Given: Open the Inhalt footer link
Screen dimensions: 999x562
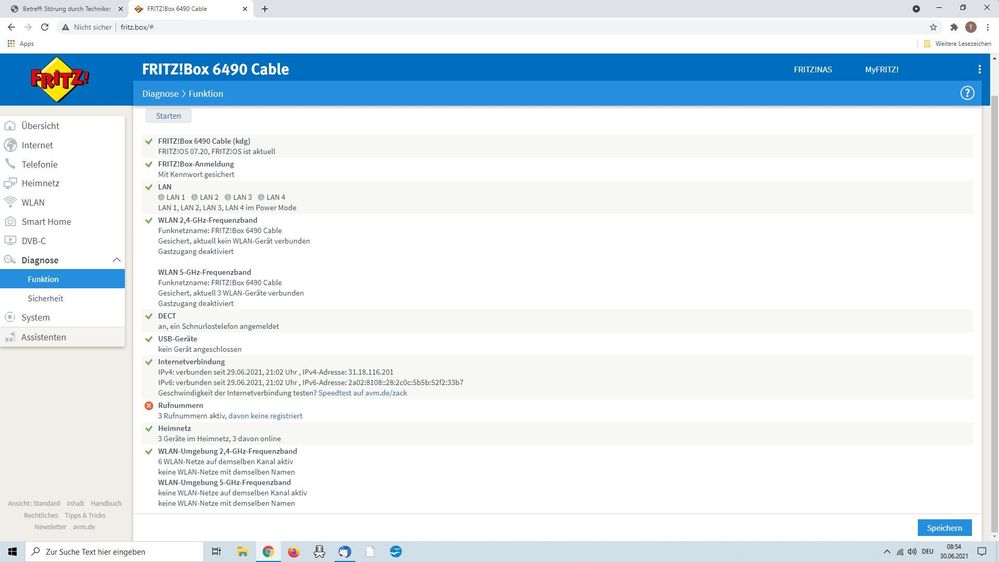Looking at the screenshot, I should tap(75, 503).
